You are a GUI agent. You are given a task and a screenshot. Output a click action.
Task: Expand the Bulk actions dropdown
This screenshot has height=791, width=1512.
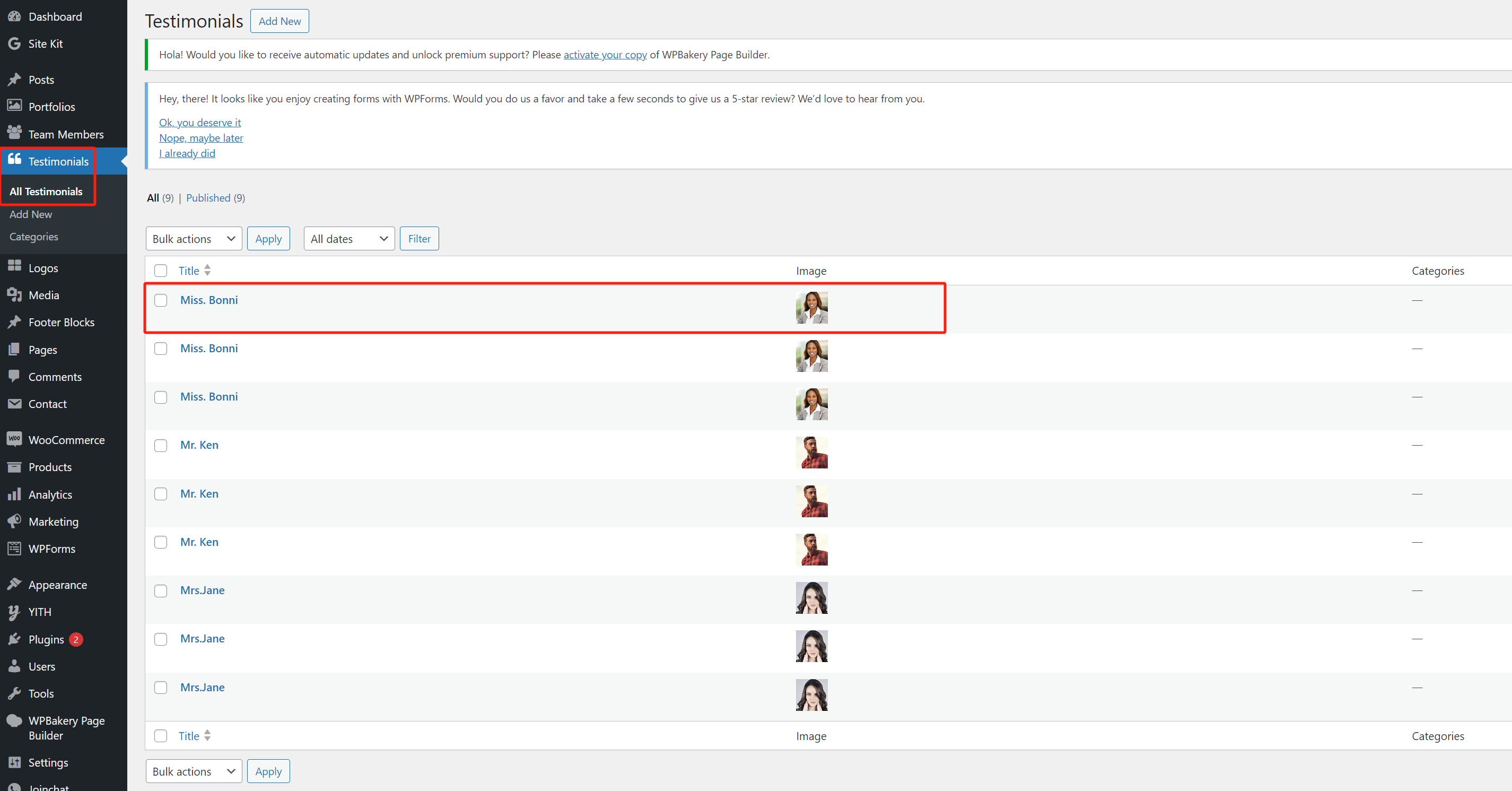pyautogui.click(x=193, y=239)
